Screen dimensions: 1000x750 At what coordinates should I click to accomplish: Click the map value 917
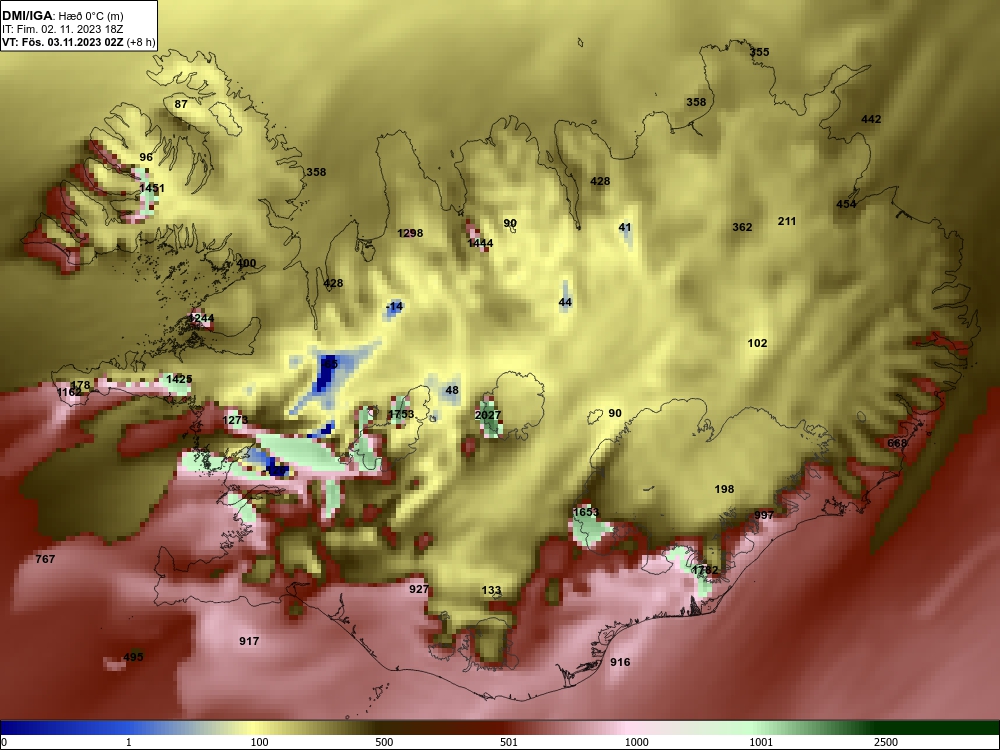[x=249, y=641]
